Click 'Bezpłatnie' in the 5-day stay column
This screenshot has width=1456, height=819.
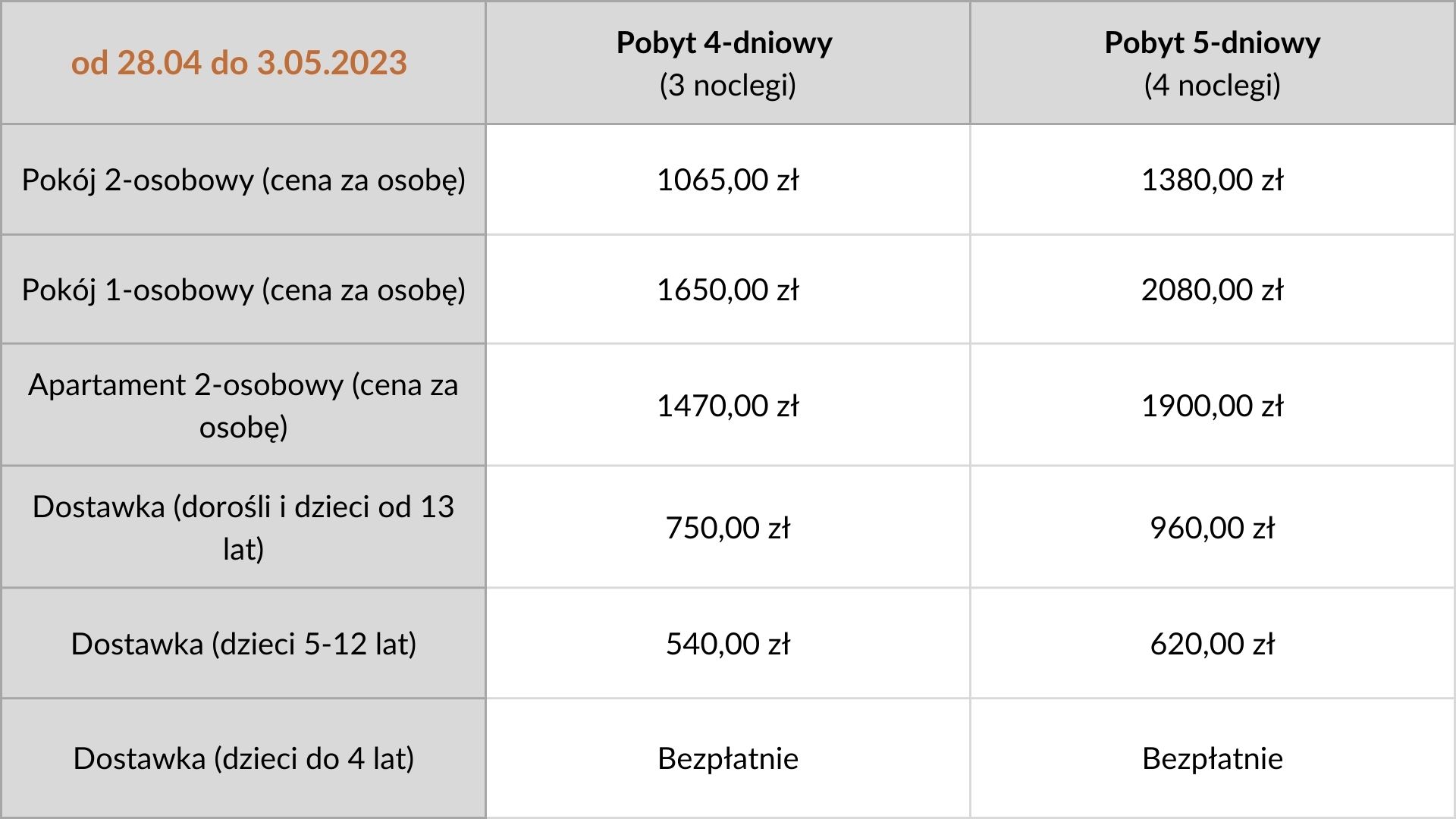pyautogui.click(x=1213, y=758)
